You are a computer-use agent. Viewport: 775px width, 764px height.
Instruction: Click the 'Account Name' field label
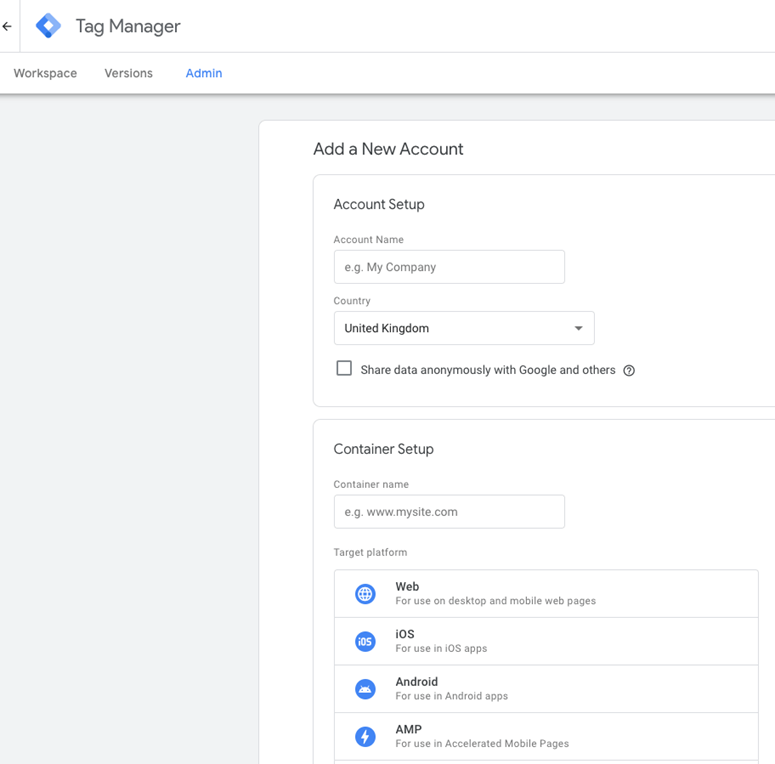pyautogui.click(x=368, y=240)
